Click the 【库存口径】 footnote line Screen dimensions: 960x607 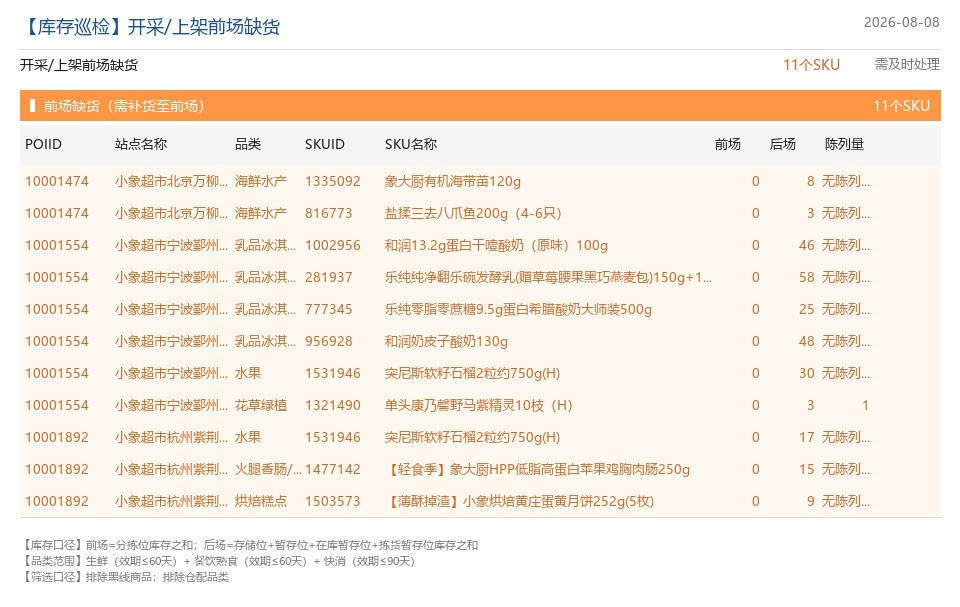[x=250, y=545]
